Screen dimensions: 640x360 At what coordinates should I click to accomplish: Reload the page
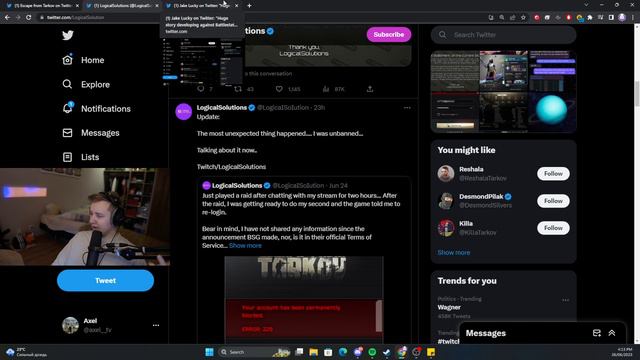tap(28, 18)
